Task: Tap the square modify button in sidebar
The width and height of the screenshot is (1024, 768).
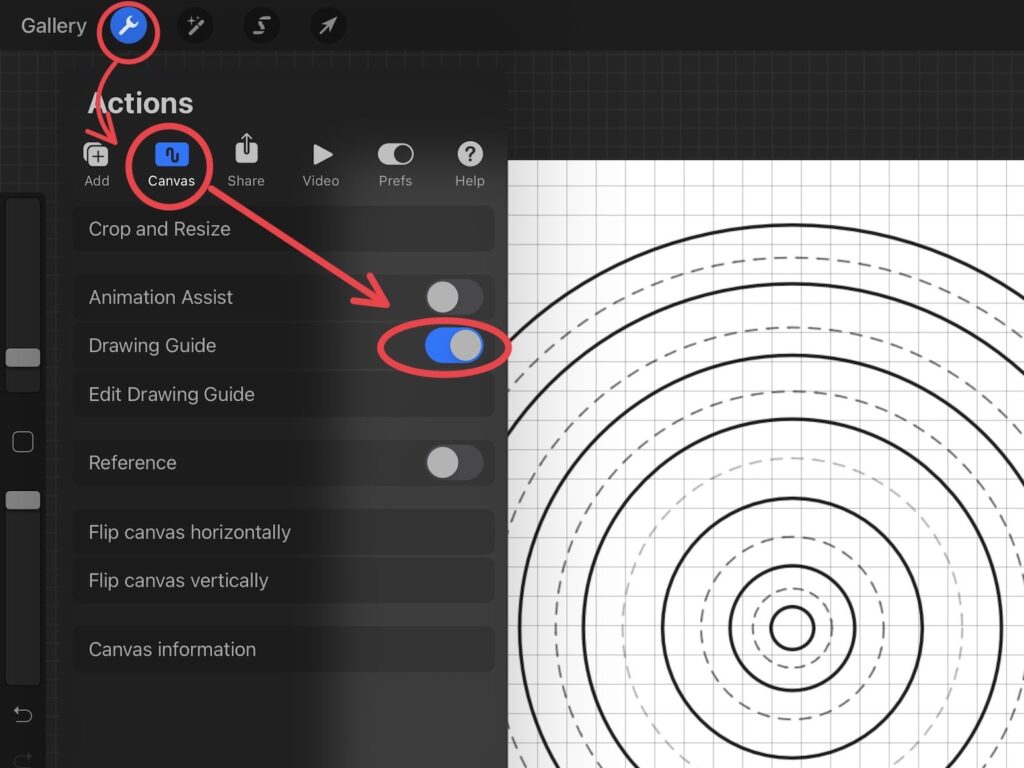Action: tap(23, 442)
